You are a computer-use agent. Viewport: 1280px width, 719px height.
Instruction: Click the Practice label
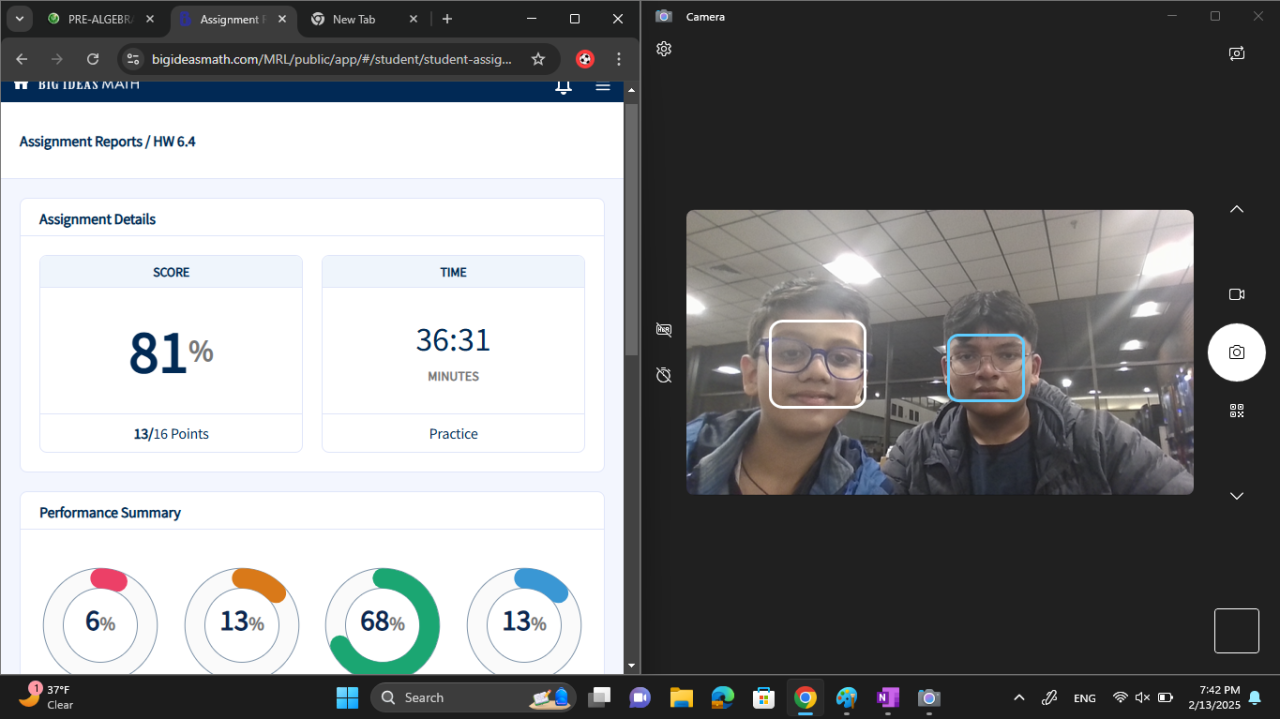[x=453, y=434]
